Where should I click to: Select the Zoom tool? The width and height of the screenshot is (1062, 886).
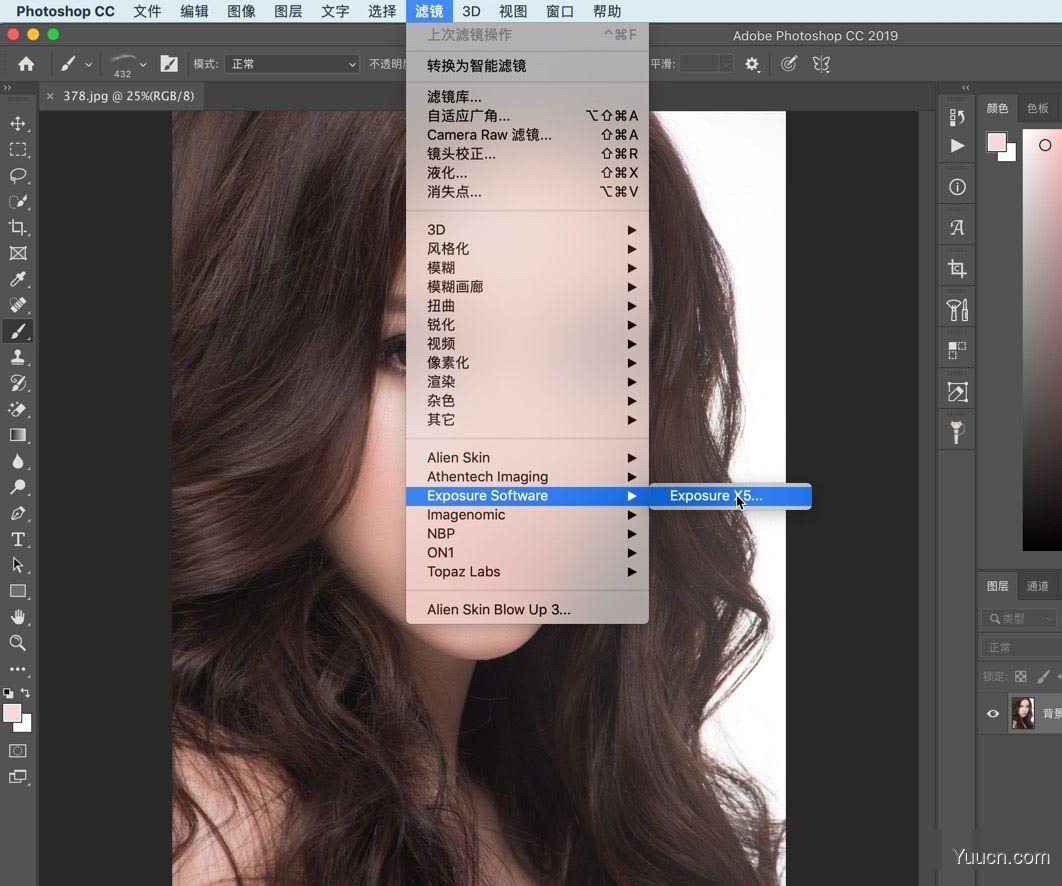18,643
